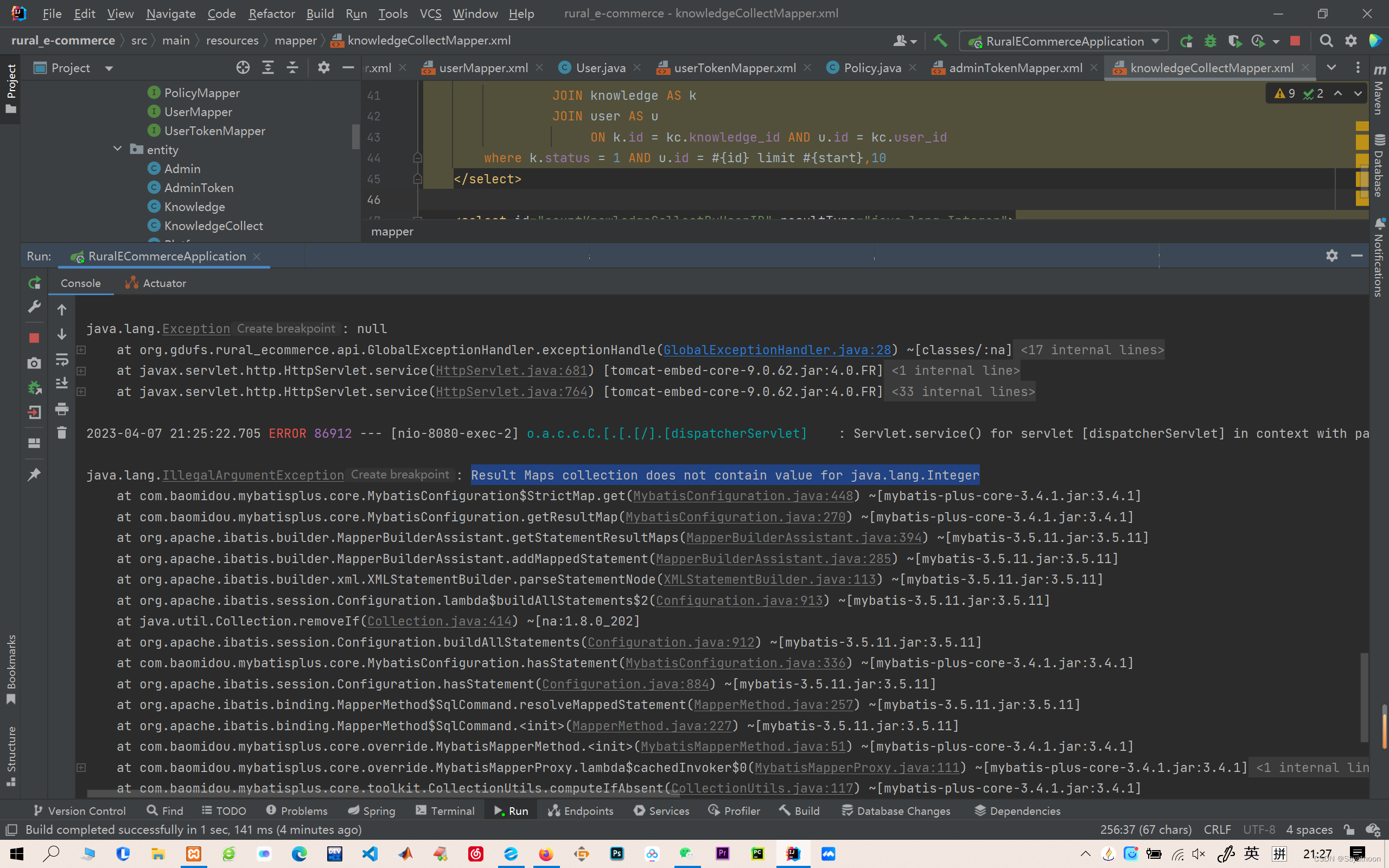Click the Print console icon
This screenshot has height=868, width=1389.
(x=61, y=409)
